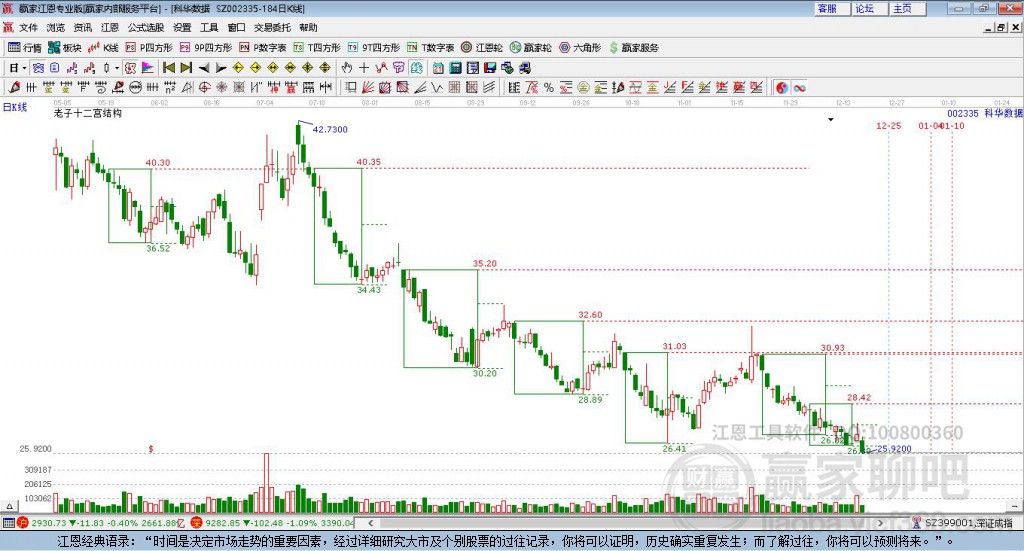Click the colored triangle flag icon
Screen dimensions: 1024x551
coord(148,68)
